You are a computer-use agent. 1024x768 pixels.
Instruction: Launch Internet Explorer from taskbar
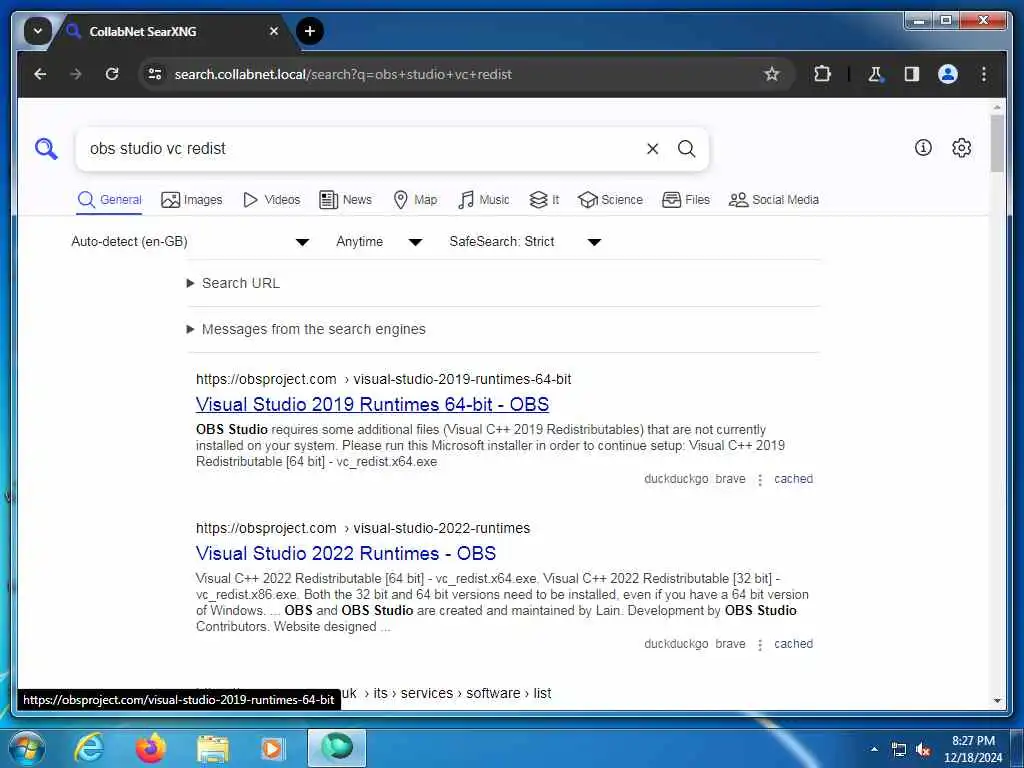(89, 748)
